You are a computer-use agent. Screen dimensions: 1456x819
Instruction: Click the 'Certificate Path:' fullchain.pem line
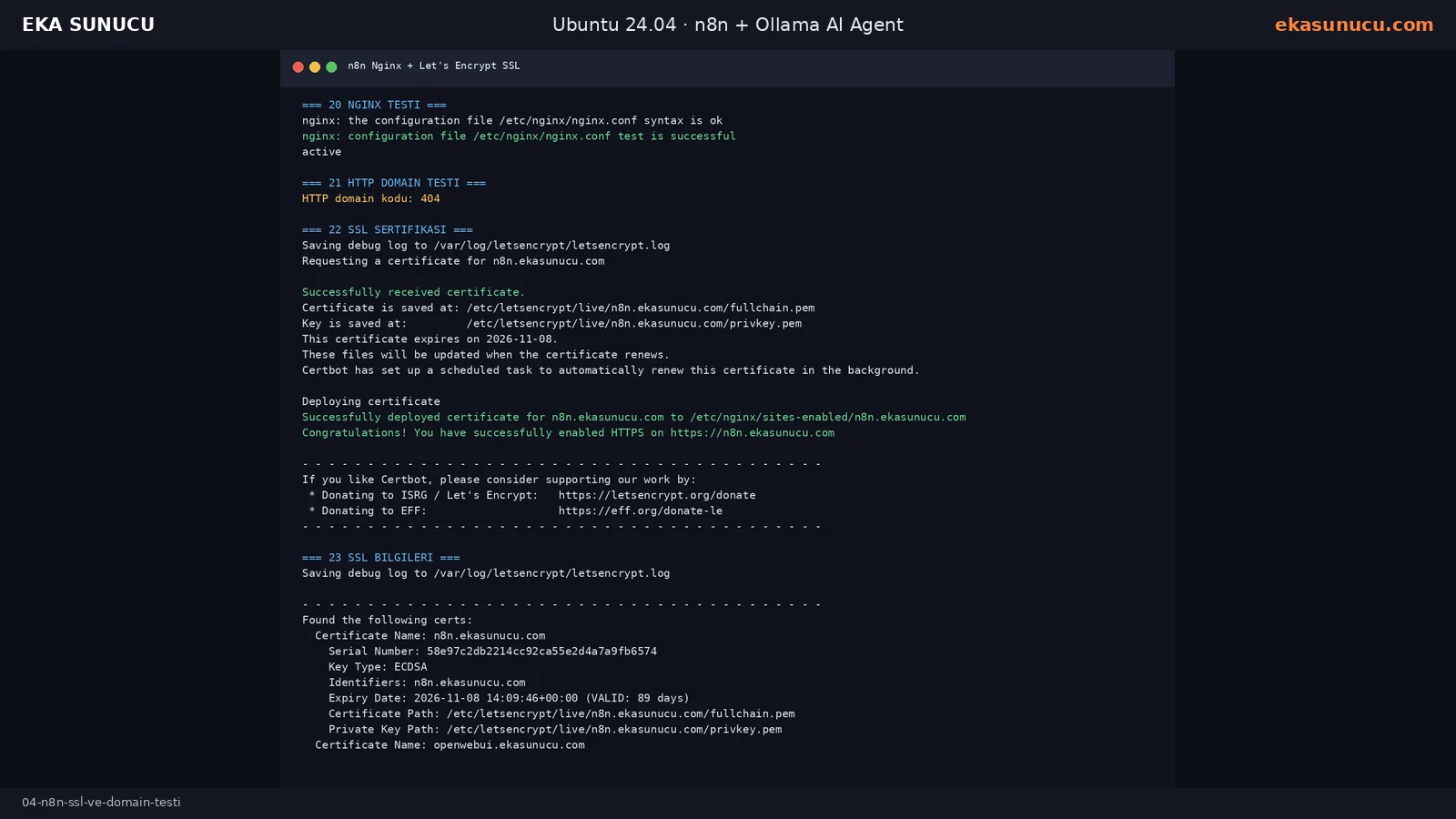tap(561, 713)
